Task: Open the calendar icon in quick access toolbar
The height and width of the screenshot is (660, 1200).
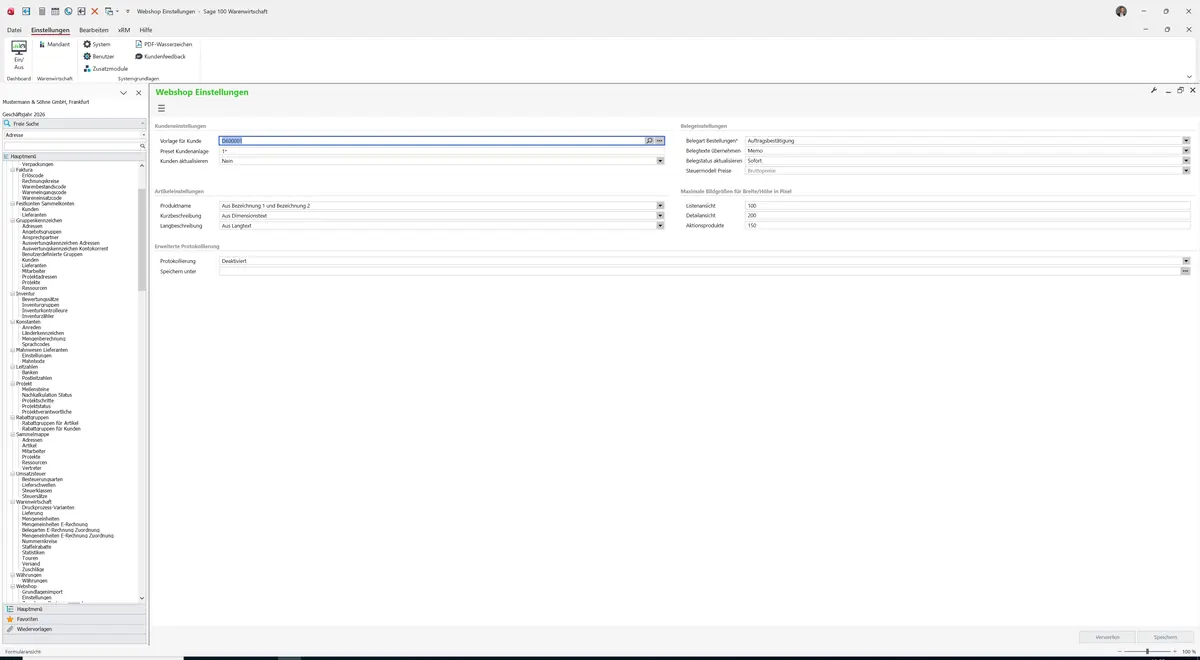Action: coord(54,11)
